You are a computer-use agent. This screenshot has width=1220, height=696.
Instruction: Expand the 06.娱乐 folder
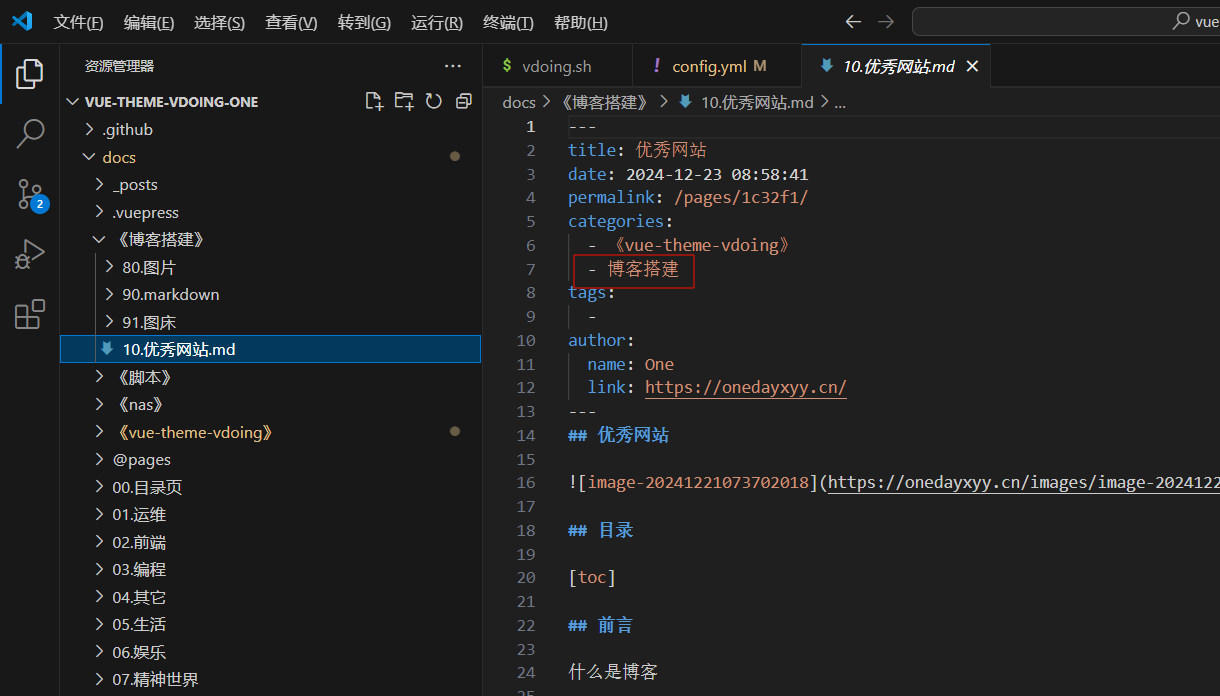(x=271, y=652)
